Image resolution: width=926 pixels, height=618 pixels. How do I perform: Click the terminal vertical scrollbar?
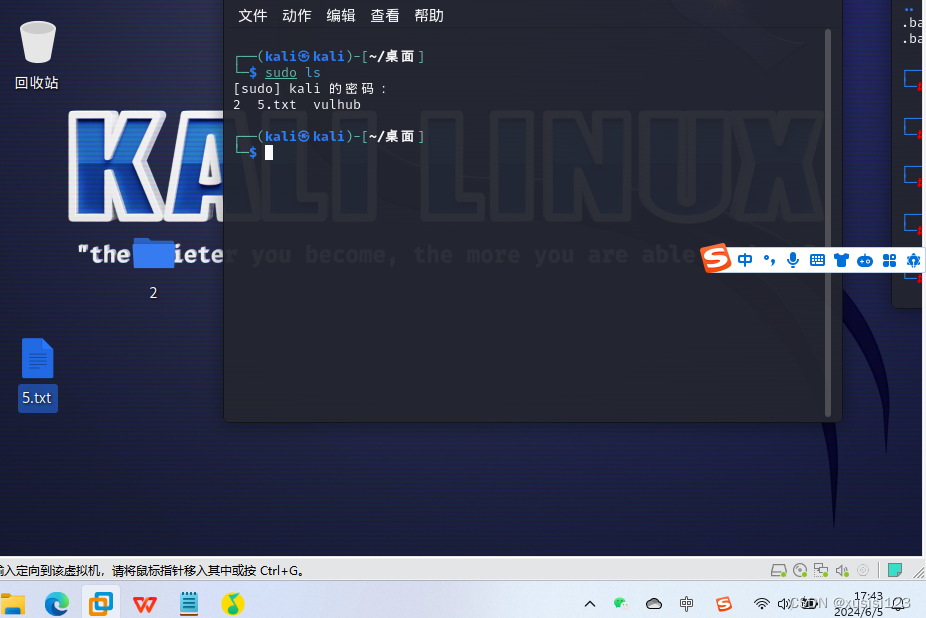point(827,223)
